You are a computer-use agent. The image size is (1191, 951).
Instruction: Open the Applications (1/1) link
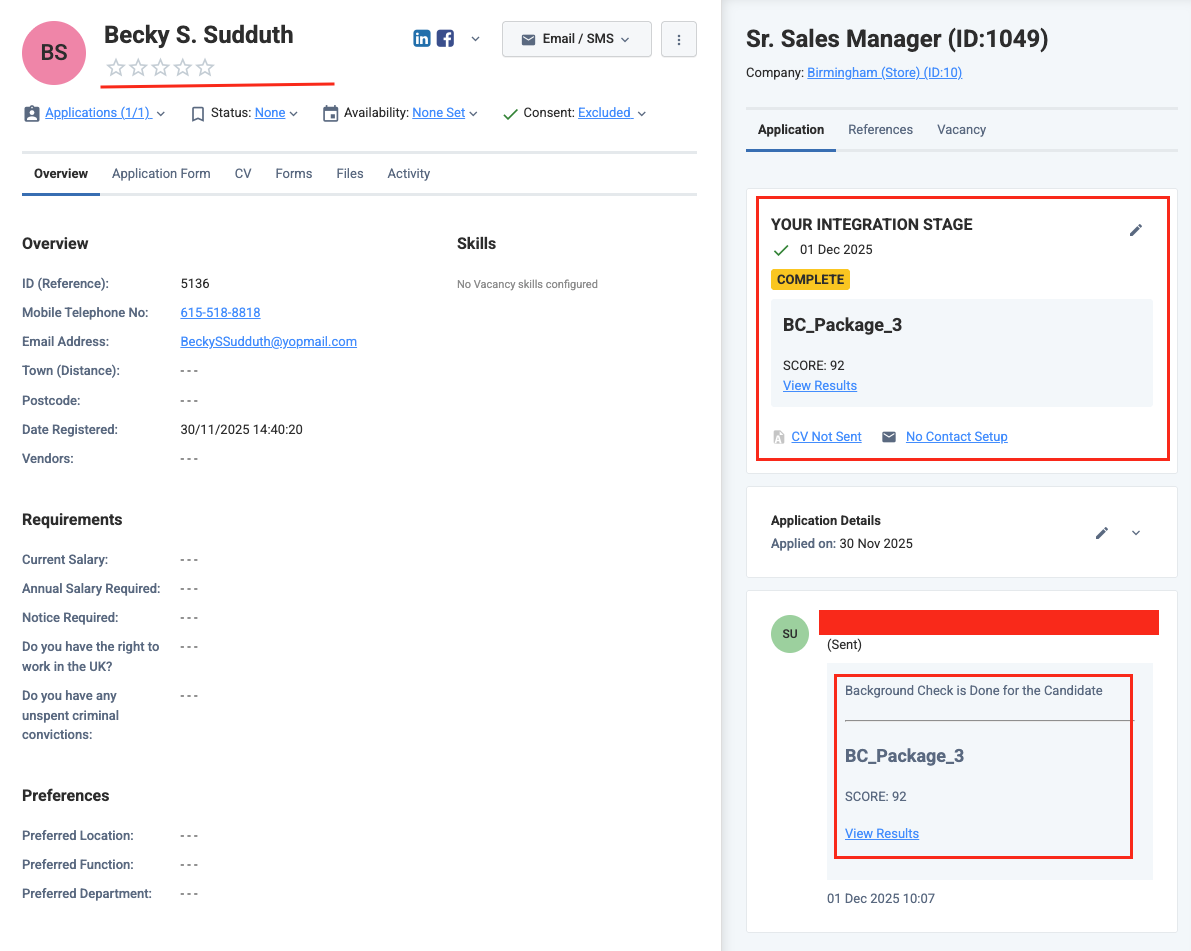coord(98,112)
